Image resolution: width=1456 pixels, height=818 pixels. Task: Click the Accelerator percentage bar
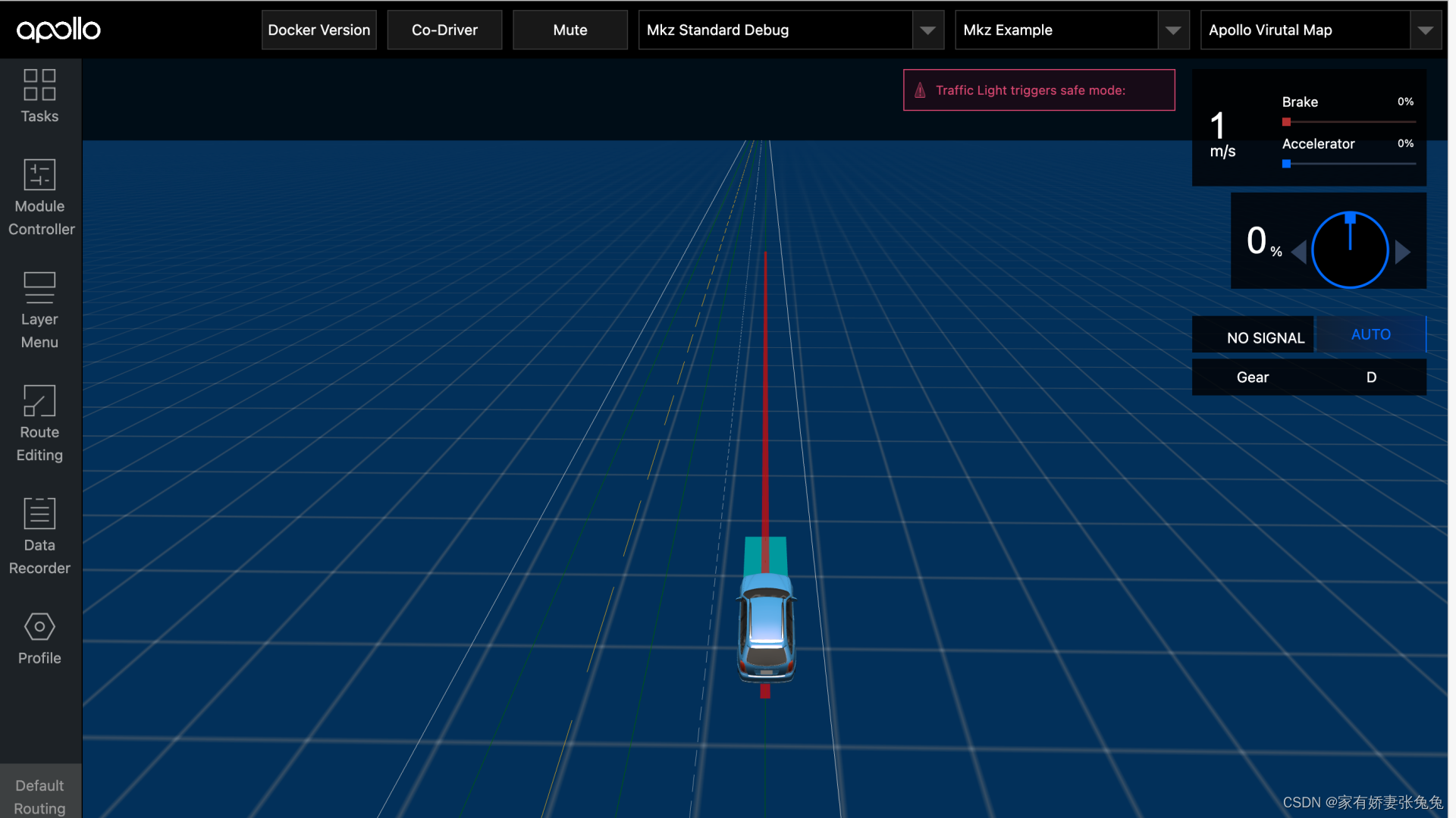(x=1348, y=163)
